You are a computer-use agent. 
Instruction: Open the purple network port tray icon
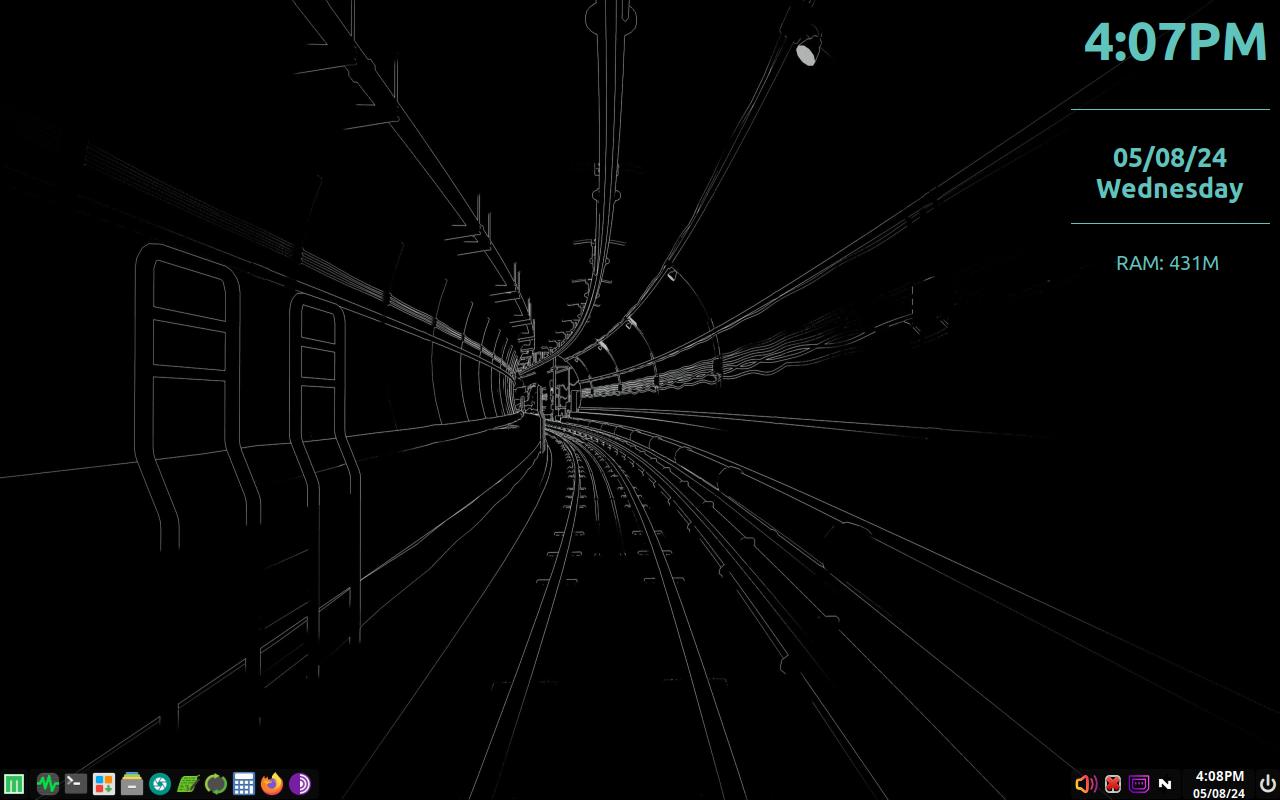[x=1139, y=784]
